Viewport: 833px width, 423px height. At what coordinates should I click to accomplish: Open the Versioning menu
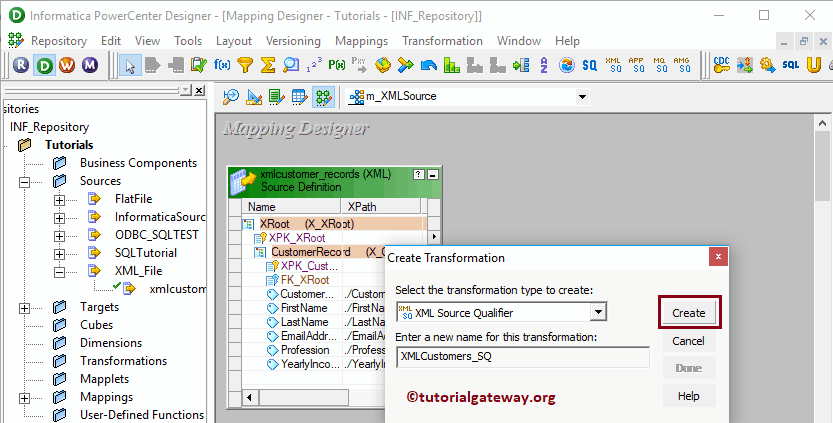point(293,41)
